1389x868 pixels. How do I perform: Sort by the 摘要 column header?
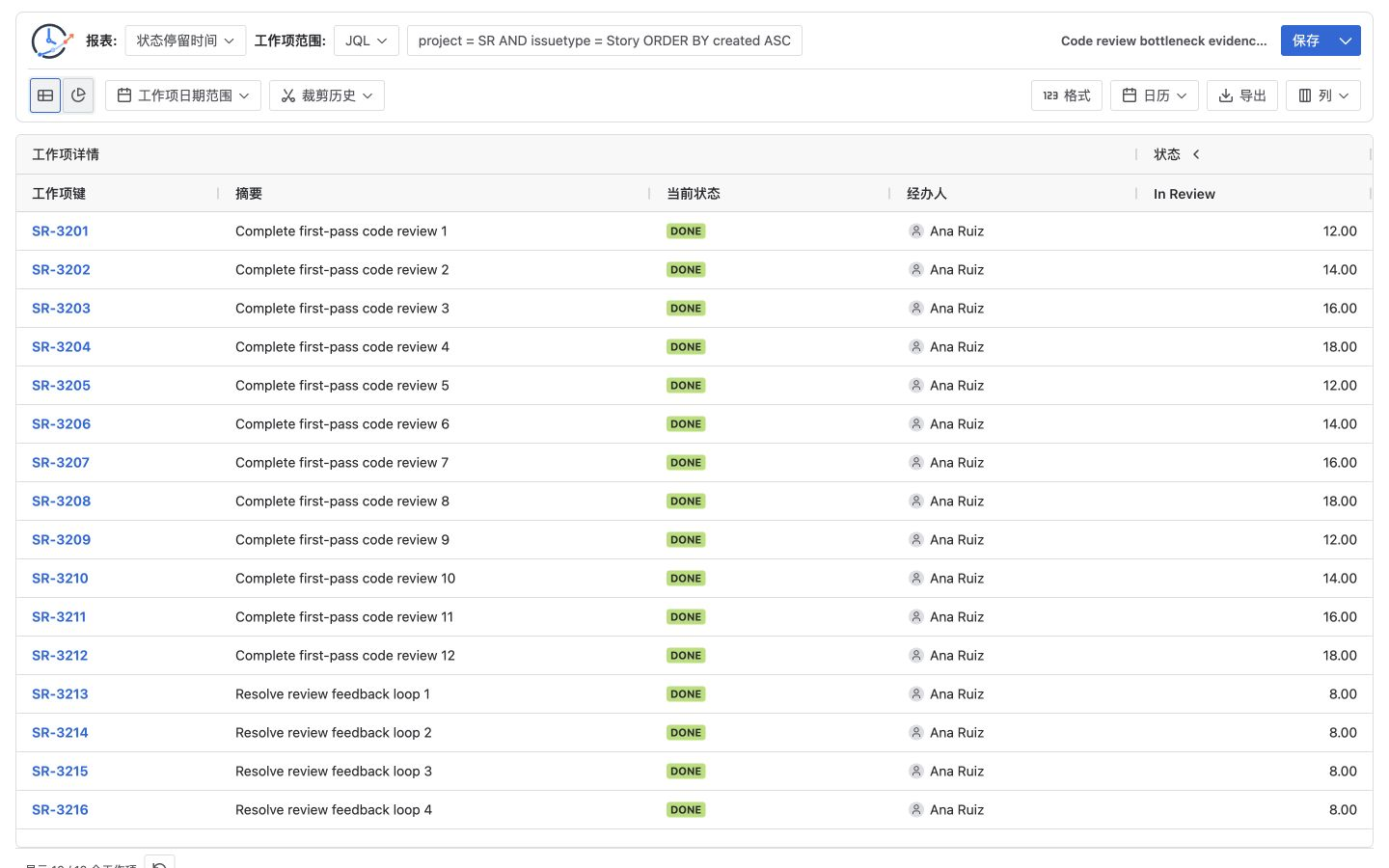pyautogui.click(x=249, y=194)
